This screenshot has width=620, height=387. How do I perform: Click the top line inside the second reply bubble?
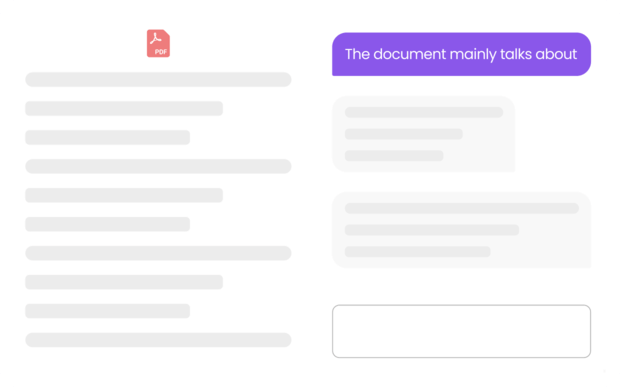click(462, 208)
